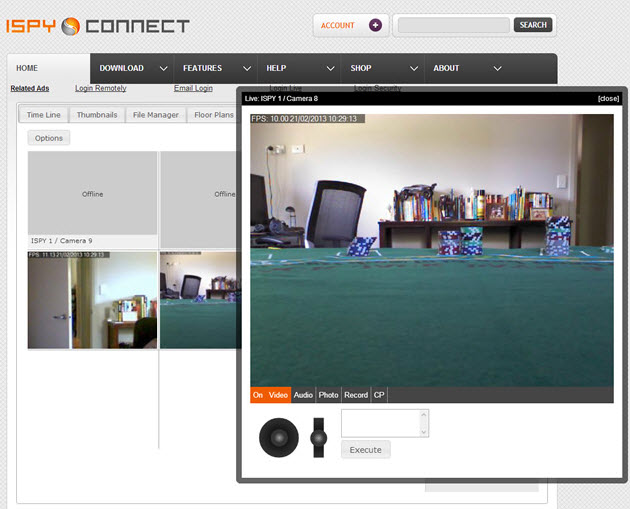The width and height of the screenshot is (630, 509).
Task: Open the Login Remotely link
Action: pyautogui.click(x=101, y=88)
